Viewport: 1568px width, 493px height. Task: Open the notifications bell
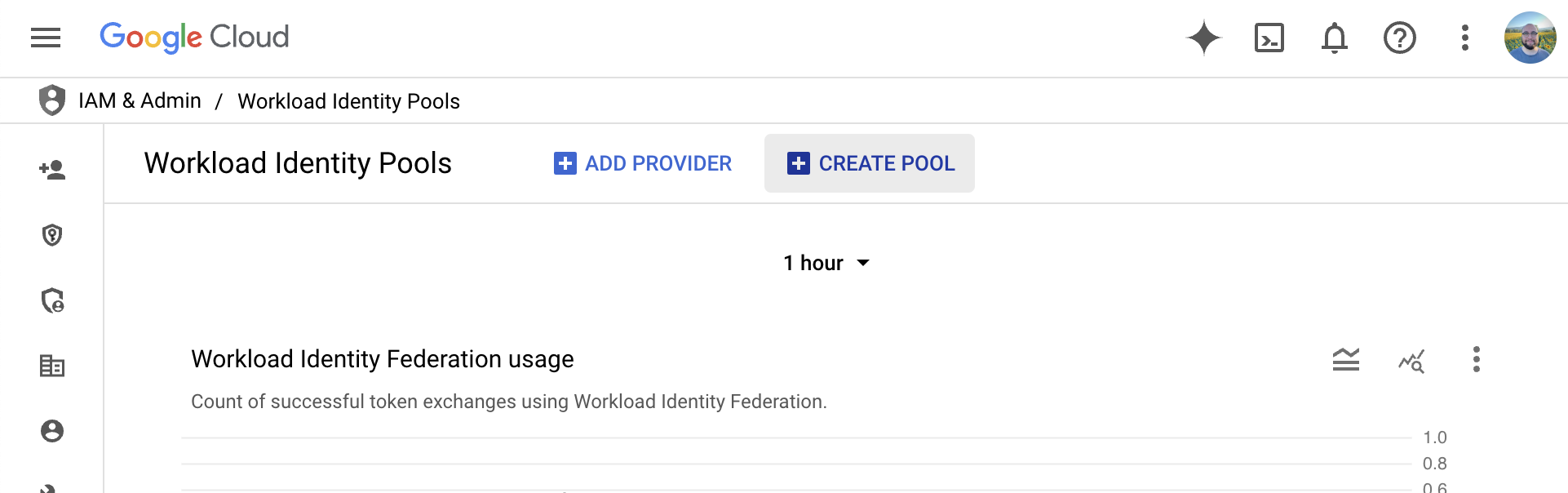(1334, 38)
